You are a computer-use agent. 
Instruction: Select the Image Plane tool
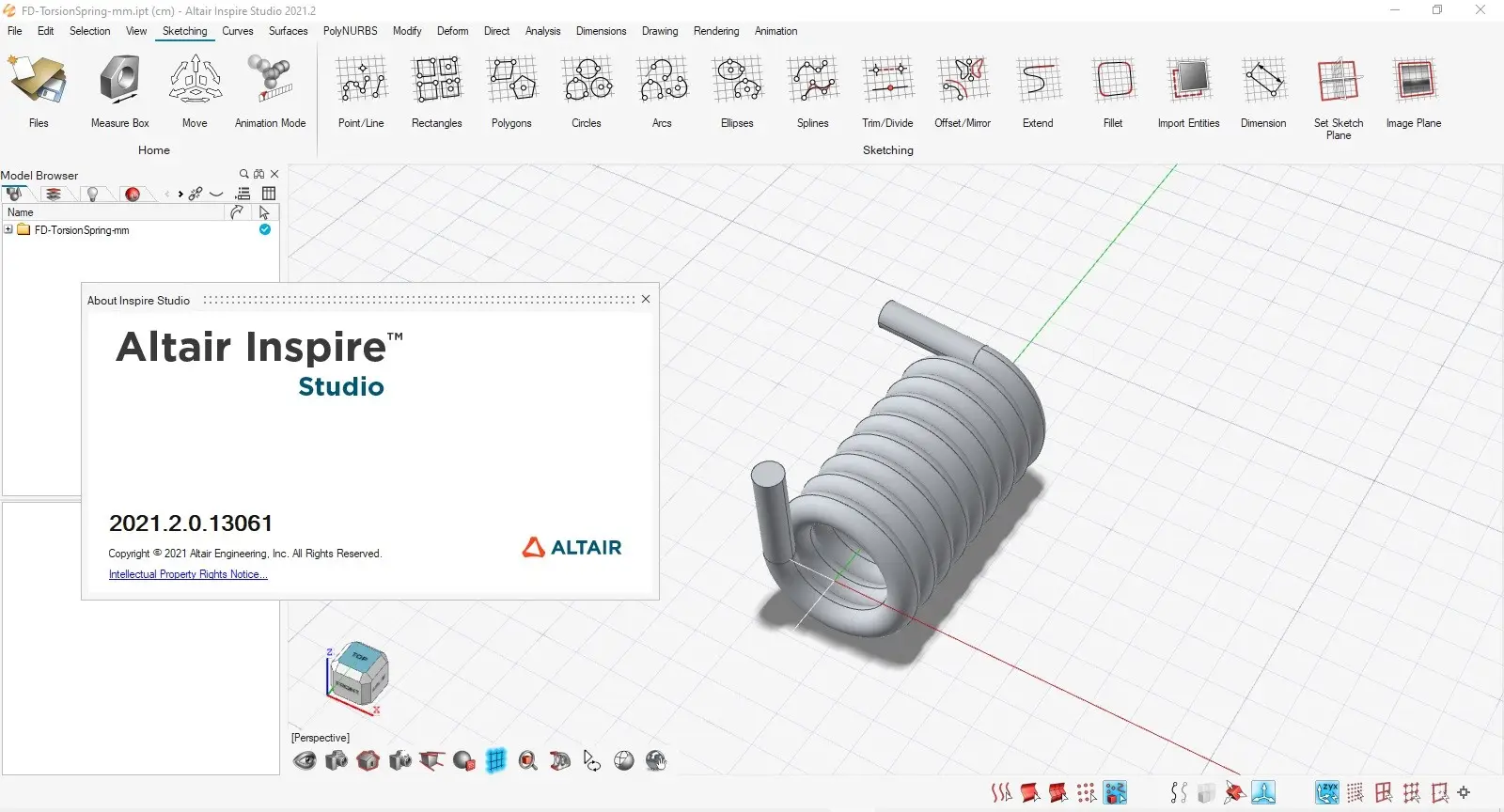point(1413,82)
